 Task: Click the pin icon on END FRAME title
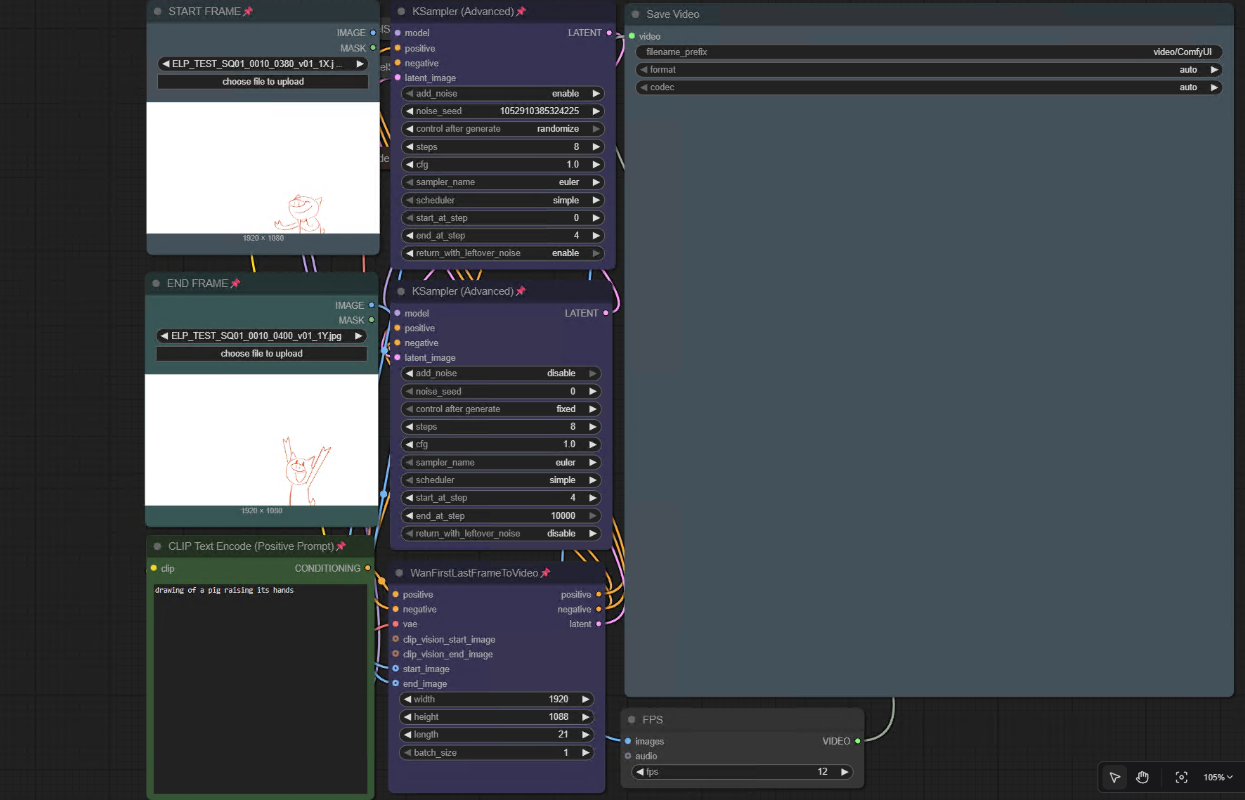(235, 283)
